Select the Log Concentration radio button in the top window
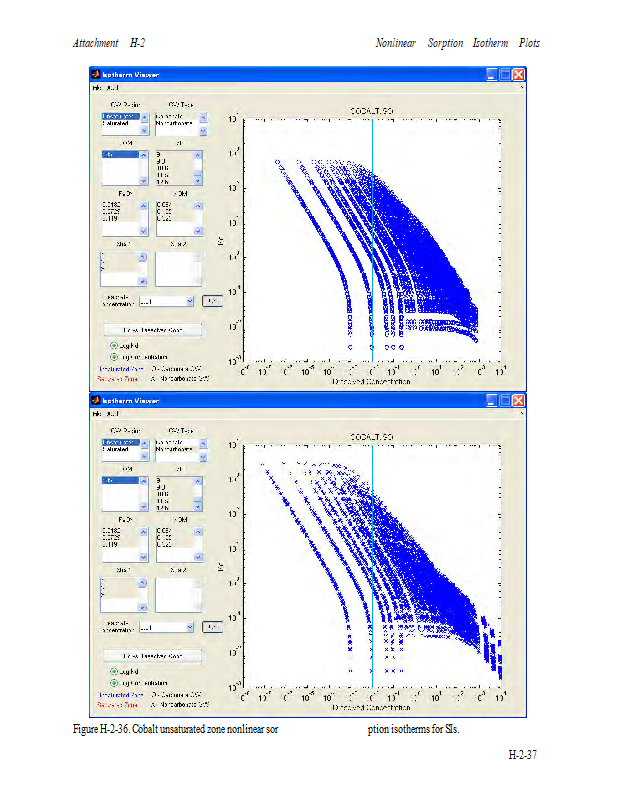The width and height of the screenshot is (618, 800). pyautogui.click(x=114, y=356)
